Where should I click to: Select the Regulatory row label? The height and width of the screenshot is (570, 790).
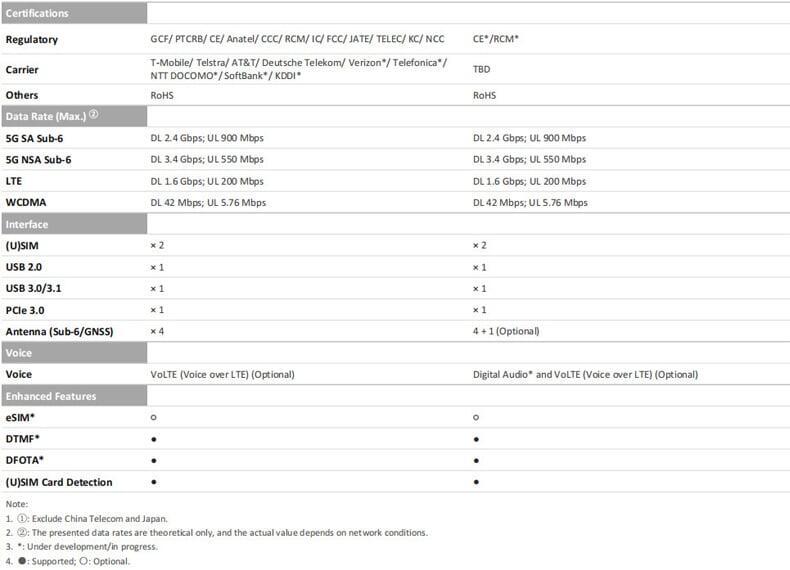[32, 39]
